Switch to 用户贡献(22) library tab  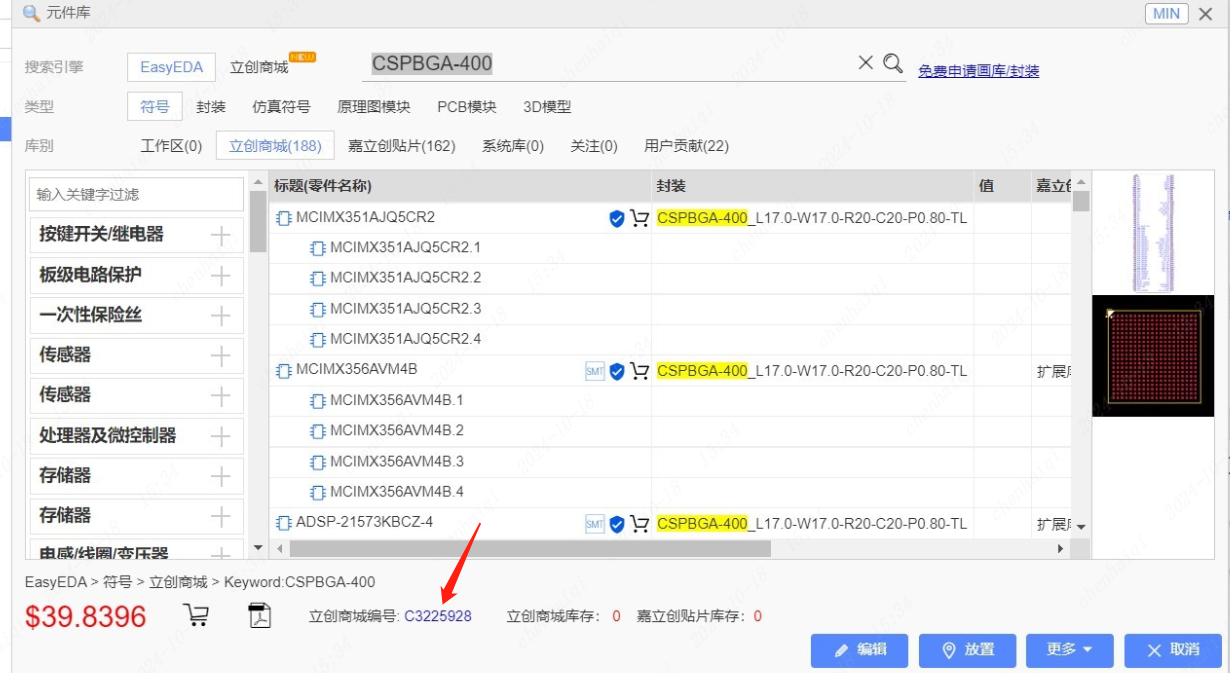coord(686,146)
